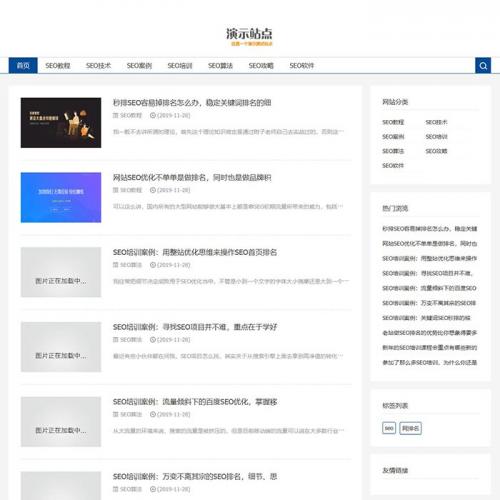Select SEO教程 in 网站分类 sidebar
Screen dimensions: 500x500
(x=393, y=122)
